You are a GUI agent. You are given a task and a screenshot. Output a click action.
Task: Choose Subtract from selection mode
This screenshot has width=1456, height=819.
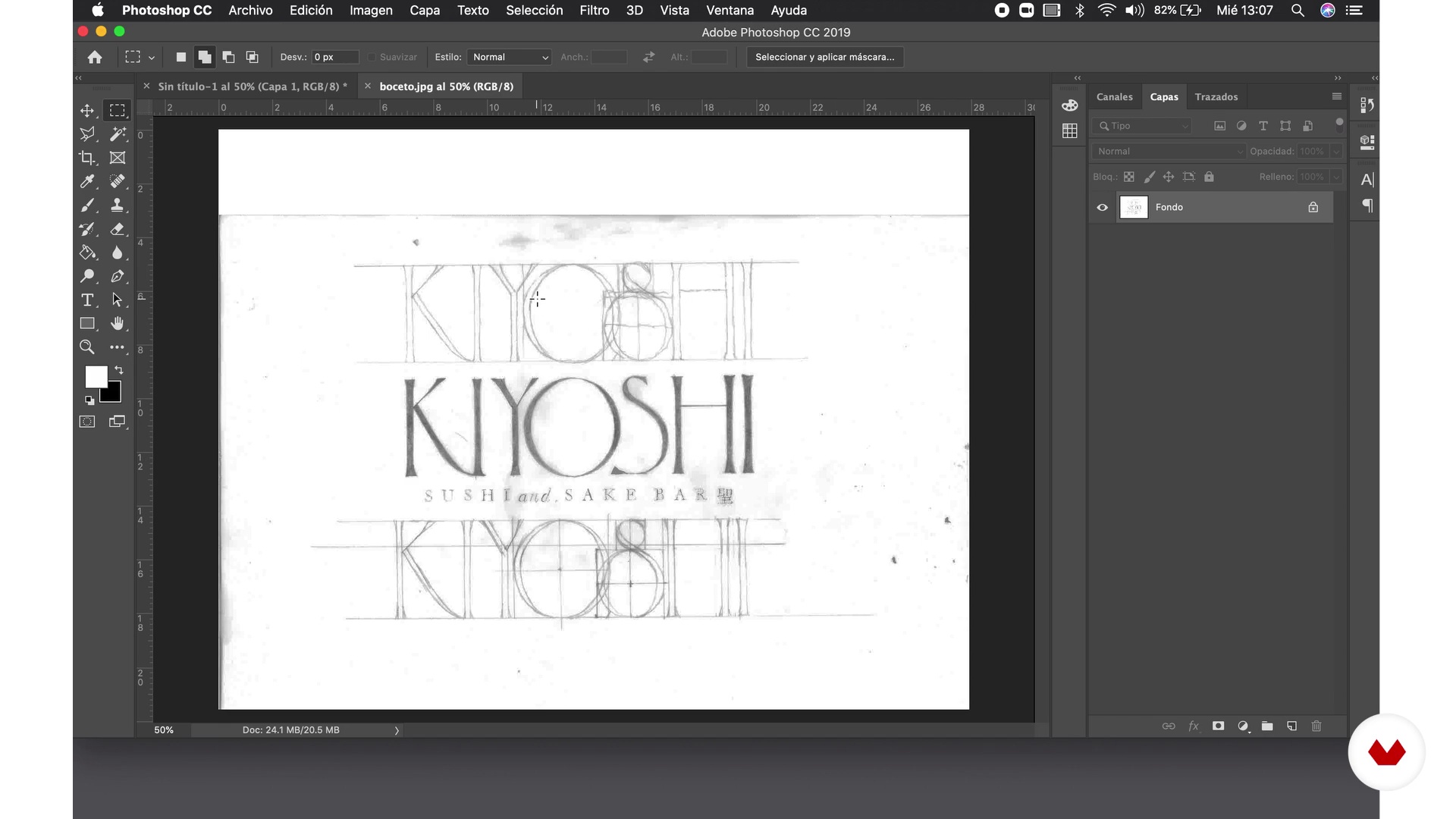(228, 57)
